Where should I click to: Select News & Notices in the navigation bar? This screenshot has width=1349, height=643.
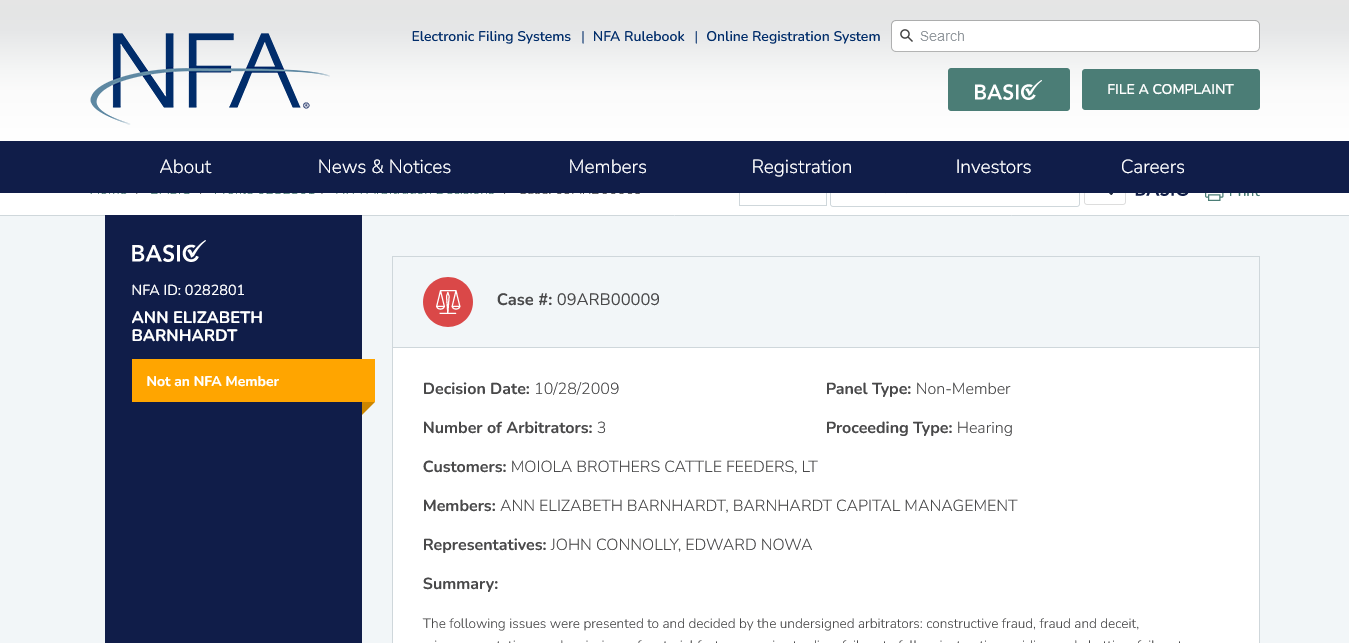[x=384, y=167]
